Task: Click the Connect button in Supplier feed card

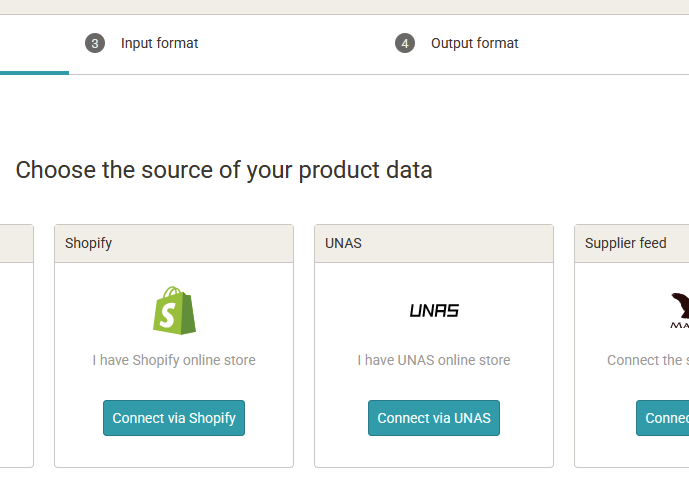Action: click(663, 418)
